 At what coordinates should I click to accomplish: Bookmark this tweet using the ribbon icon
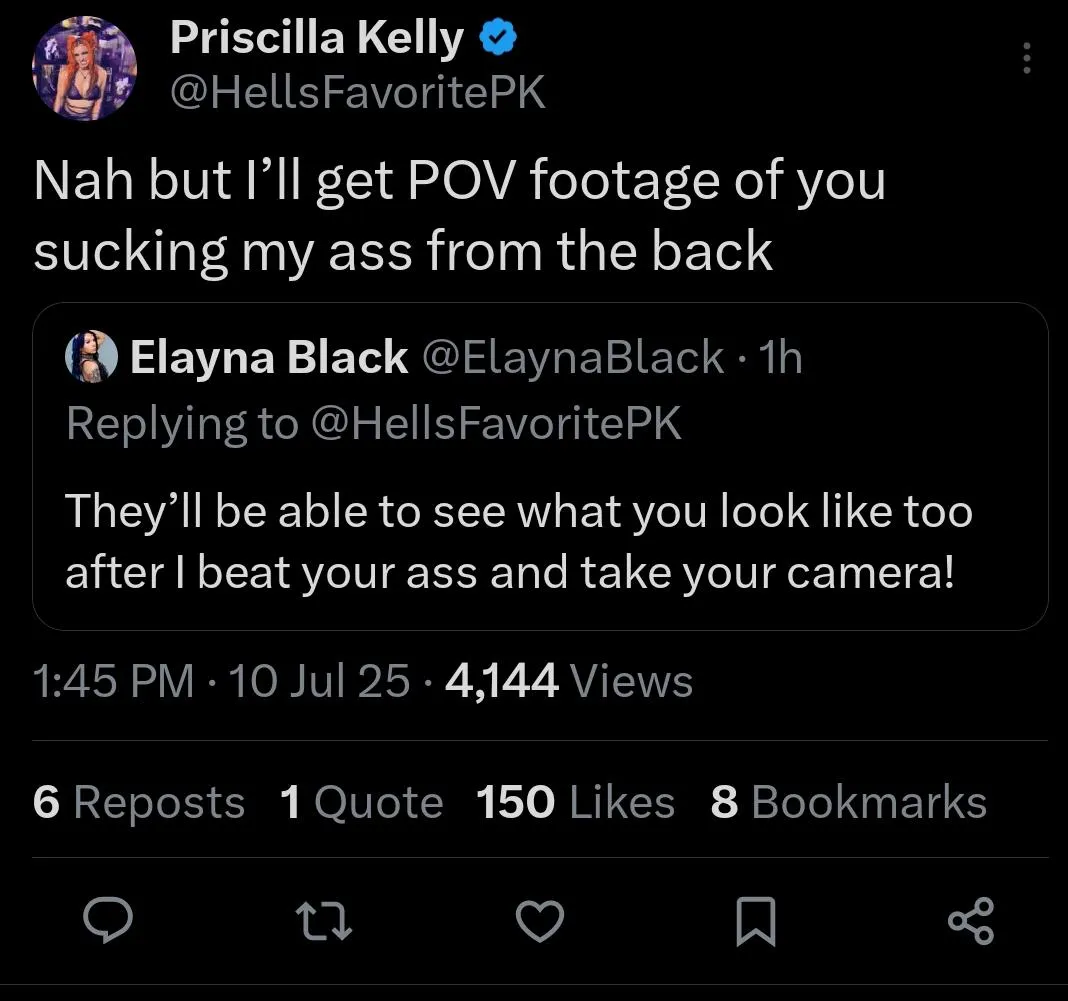(x=756, y=921)
